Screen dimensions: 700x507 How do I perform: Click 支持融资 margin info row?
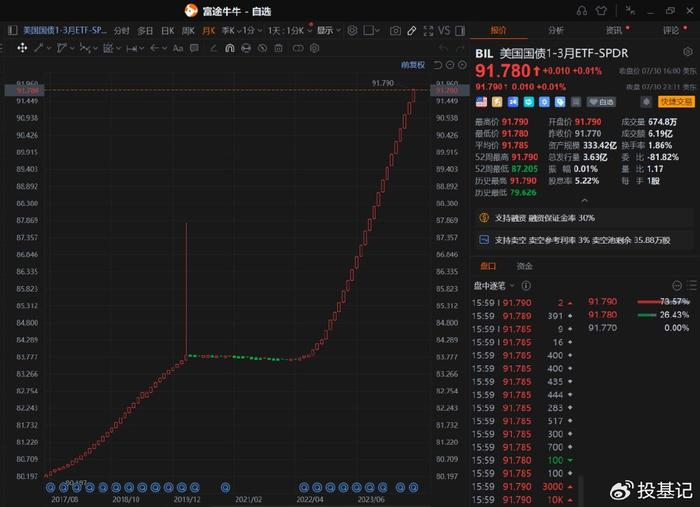[x=584, y=218]
